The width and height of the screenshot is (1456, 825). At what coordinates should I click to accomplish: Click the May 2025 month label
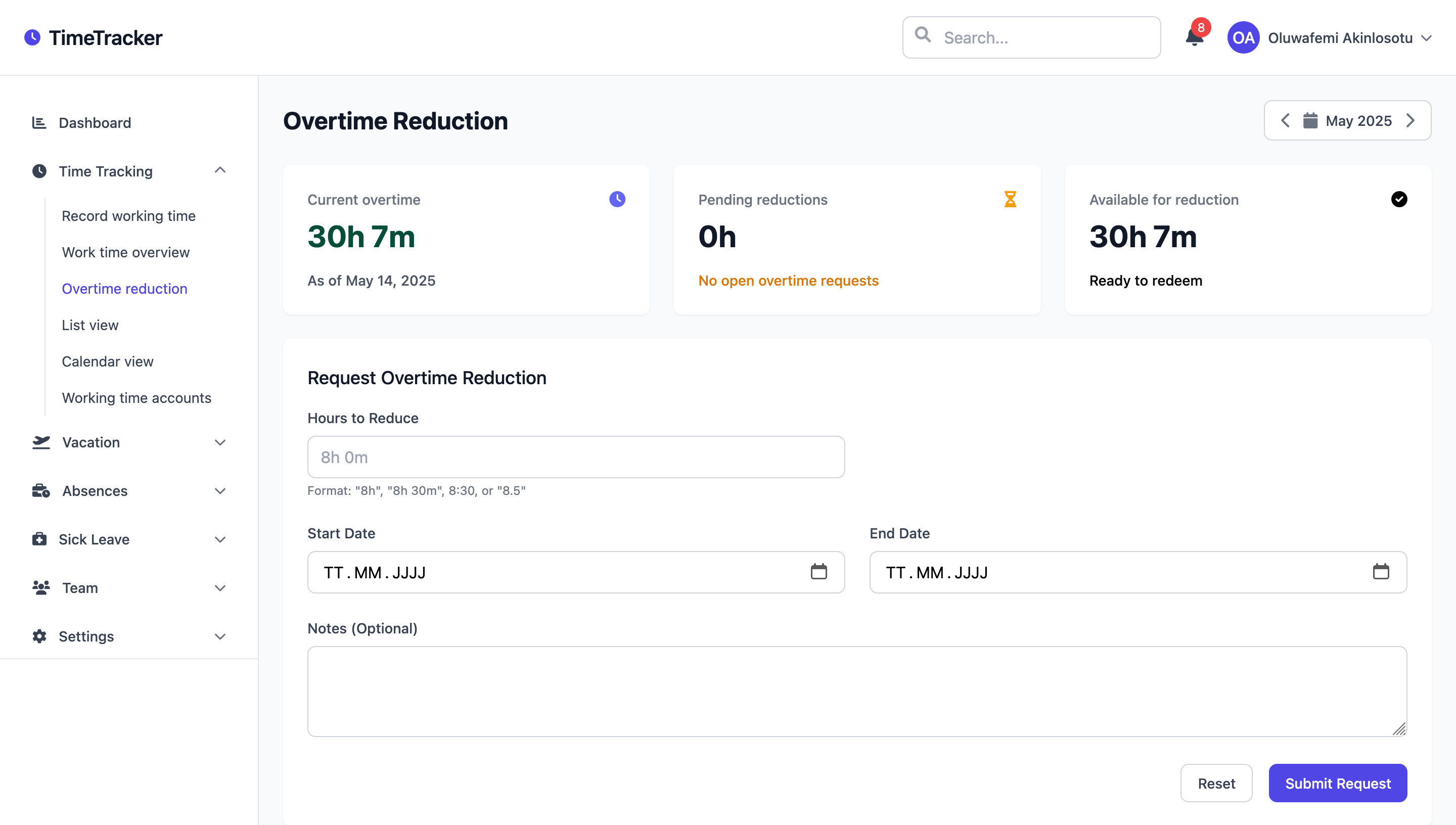[1358, 121]
